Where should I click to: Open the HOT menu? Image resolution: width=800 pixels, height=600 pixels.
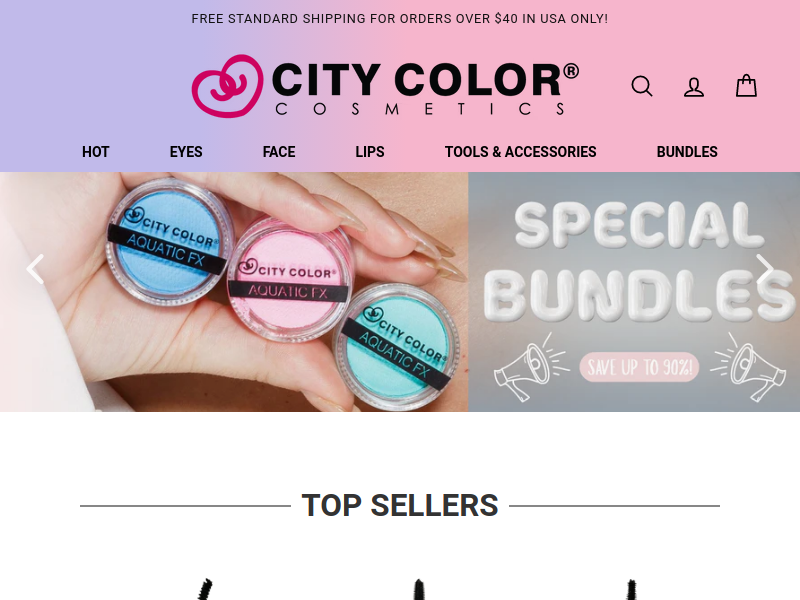coord(96,152)
